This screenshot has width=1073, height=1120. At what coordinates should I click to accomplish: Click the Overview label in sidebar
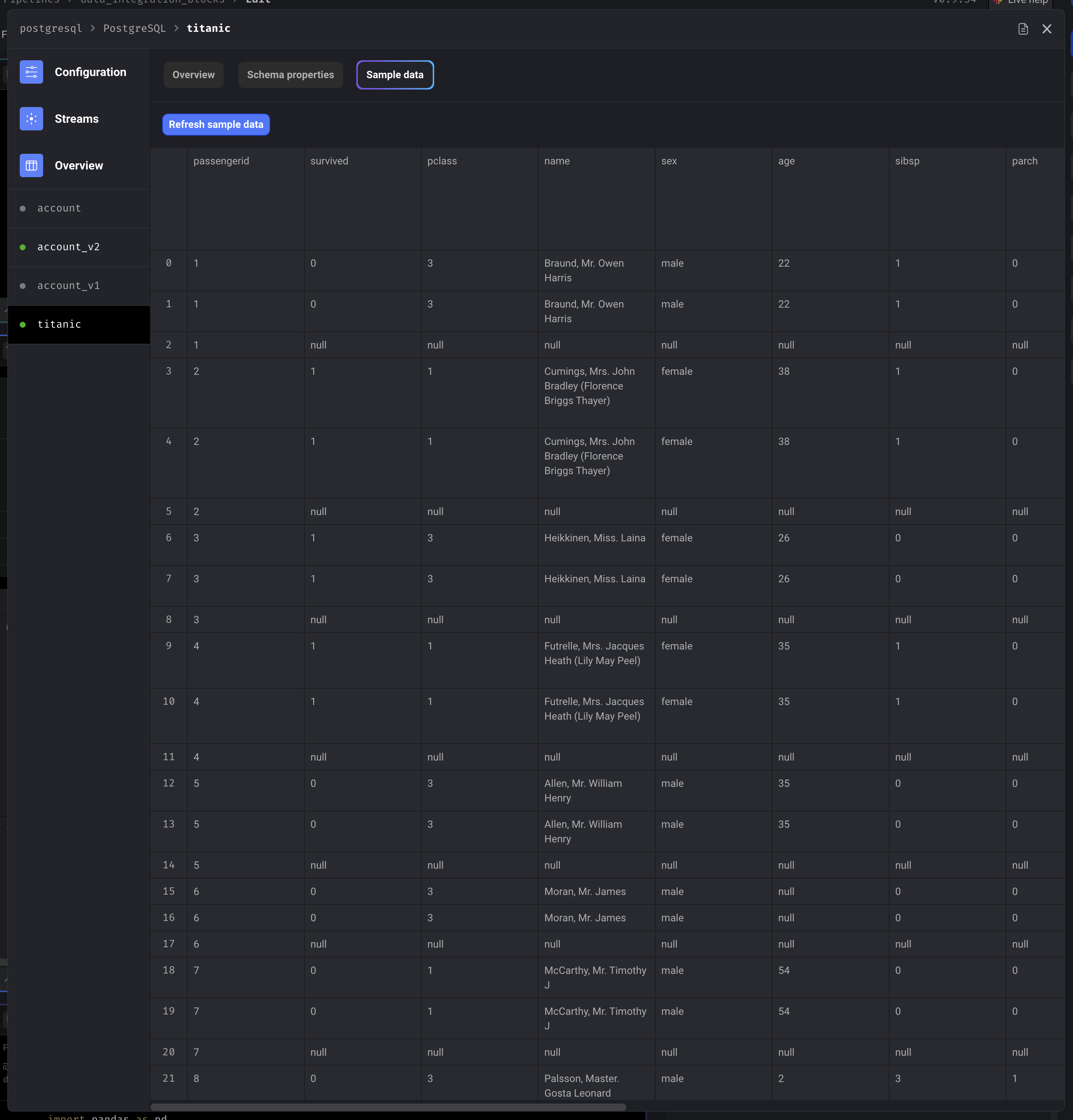79,166
